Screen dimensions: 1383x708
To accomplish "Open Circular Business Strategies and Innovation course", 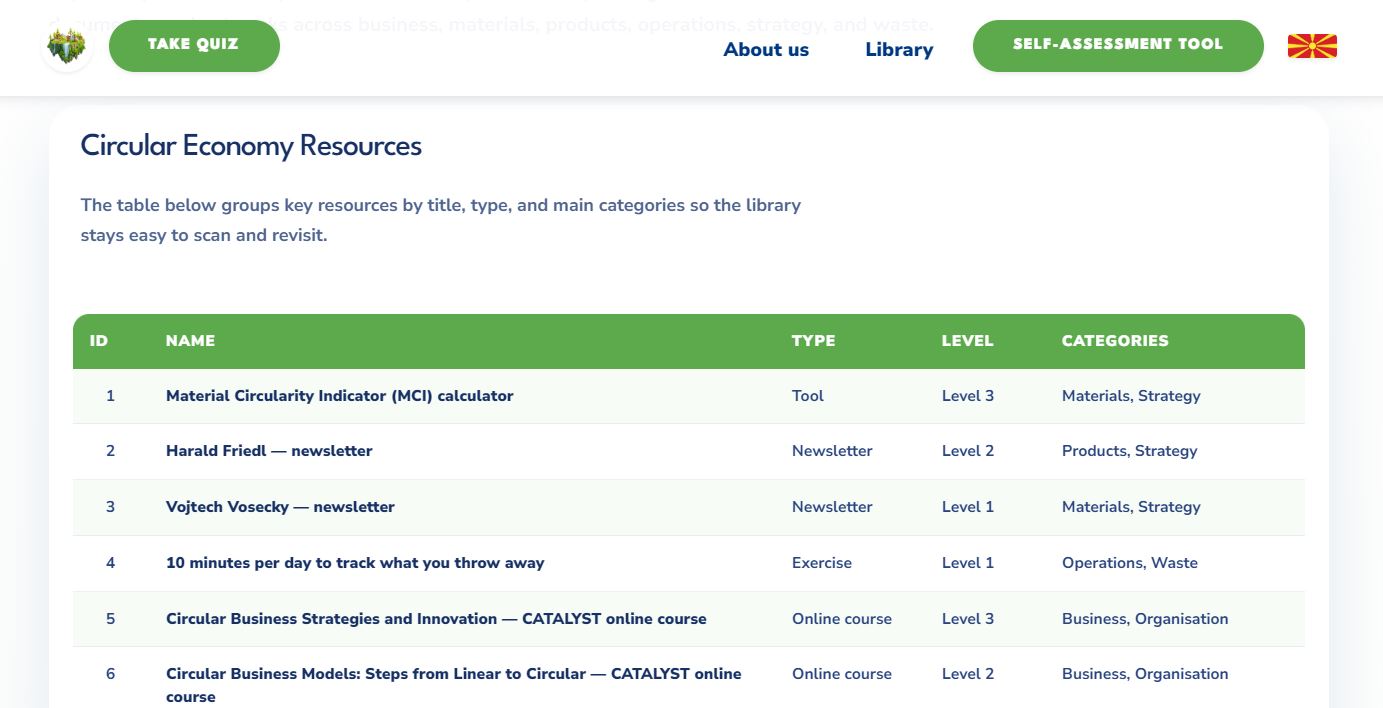I will pos(436,619).
